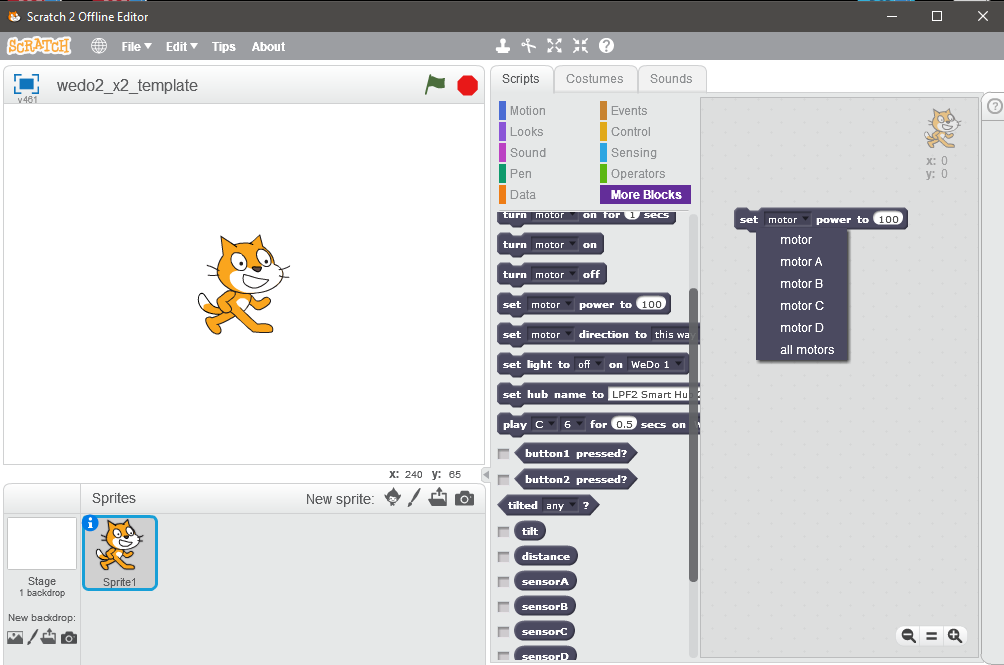This screenshot has width=1004, height=665.
Task: Enable the tilt reporter checkbox
Action: [504, 531]
